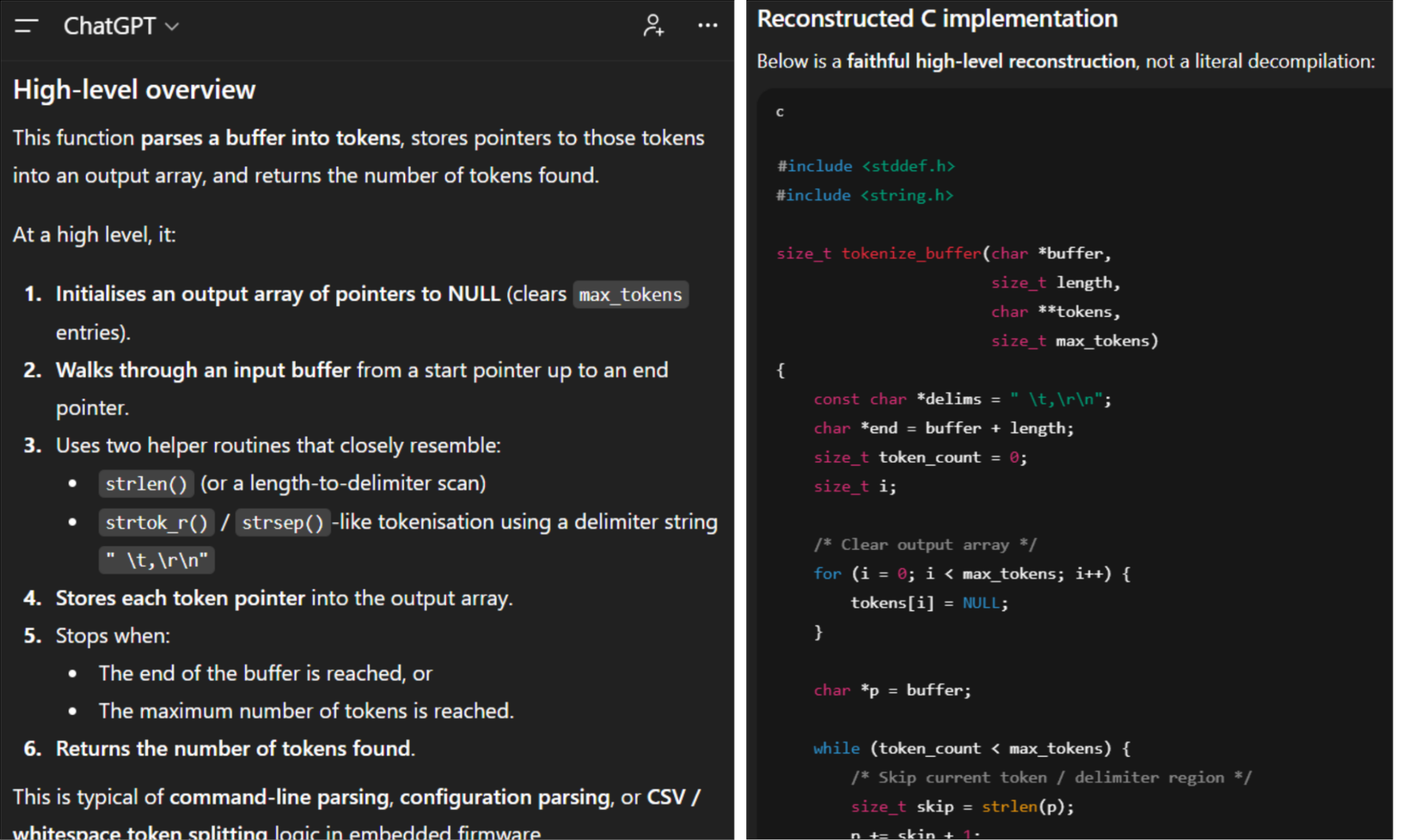
Task: Click the max_tokens inline code chip
Action: pyautogui.click(x=630, y=295)
